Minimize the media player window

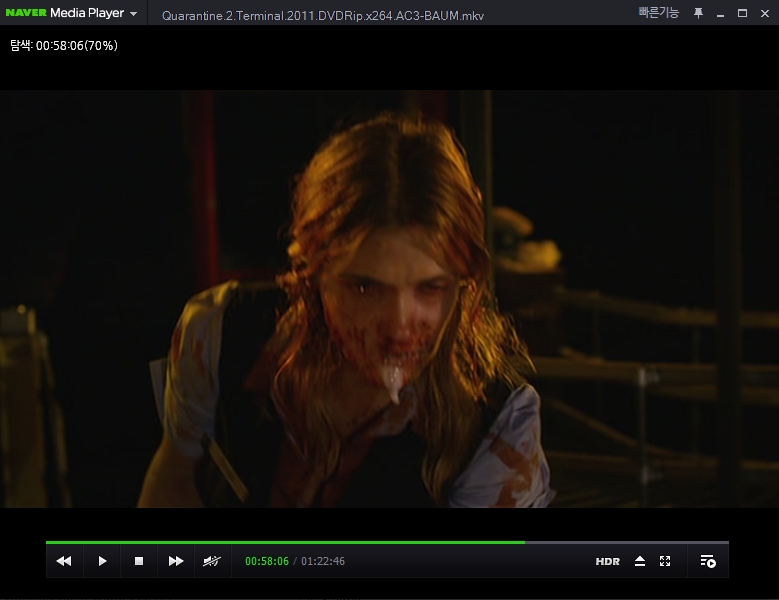coord(720,13)
